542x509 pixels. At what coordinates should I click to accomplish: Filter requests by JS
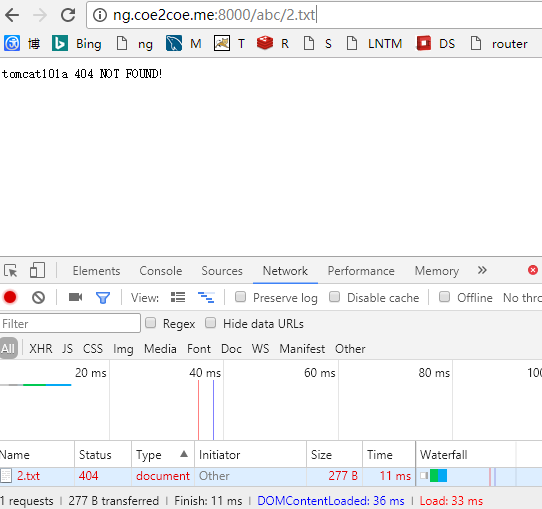pos(67,349)
